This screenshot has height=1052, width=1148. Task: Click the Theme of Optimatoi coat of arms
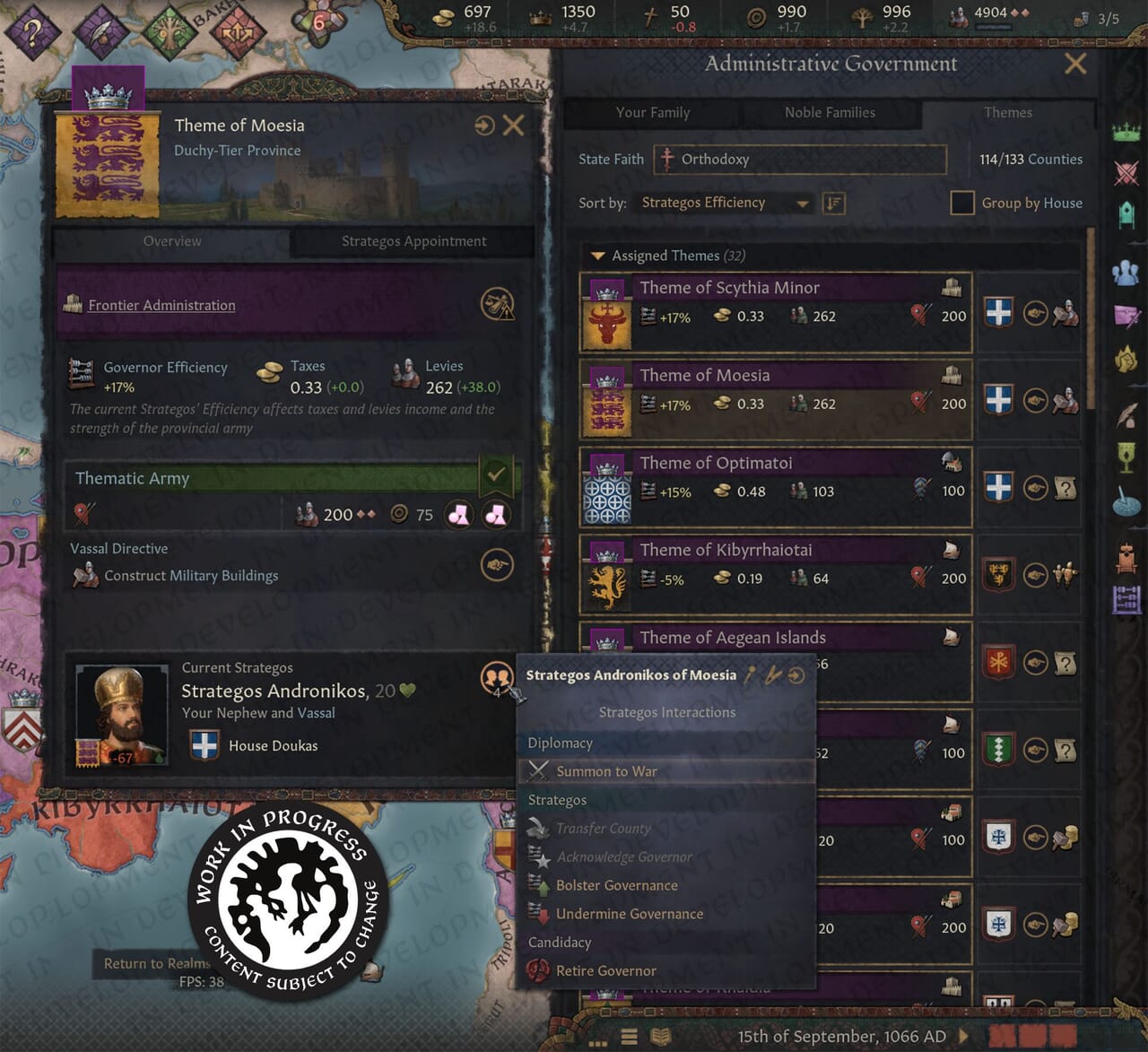pyautogui.click(x=607, y=500)
